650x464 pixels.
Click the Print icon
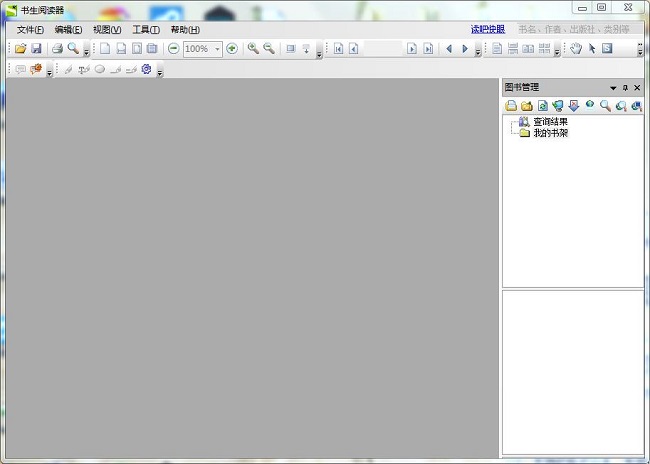(x=57, y=49)
